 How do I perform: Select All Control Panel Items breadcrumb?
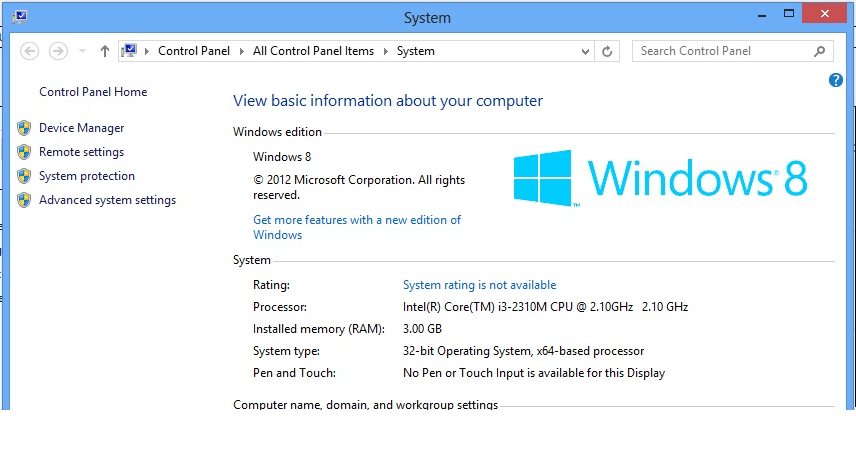(x=313, y=51)
